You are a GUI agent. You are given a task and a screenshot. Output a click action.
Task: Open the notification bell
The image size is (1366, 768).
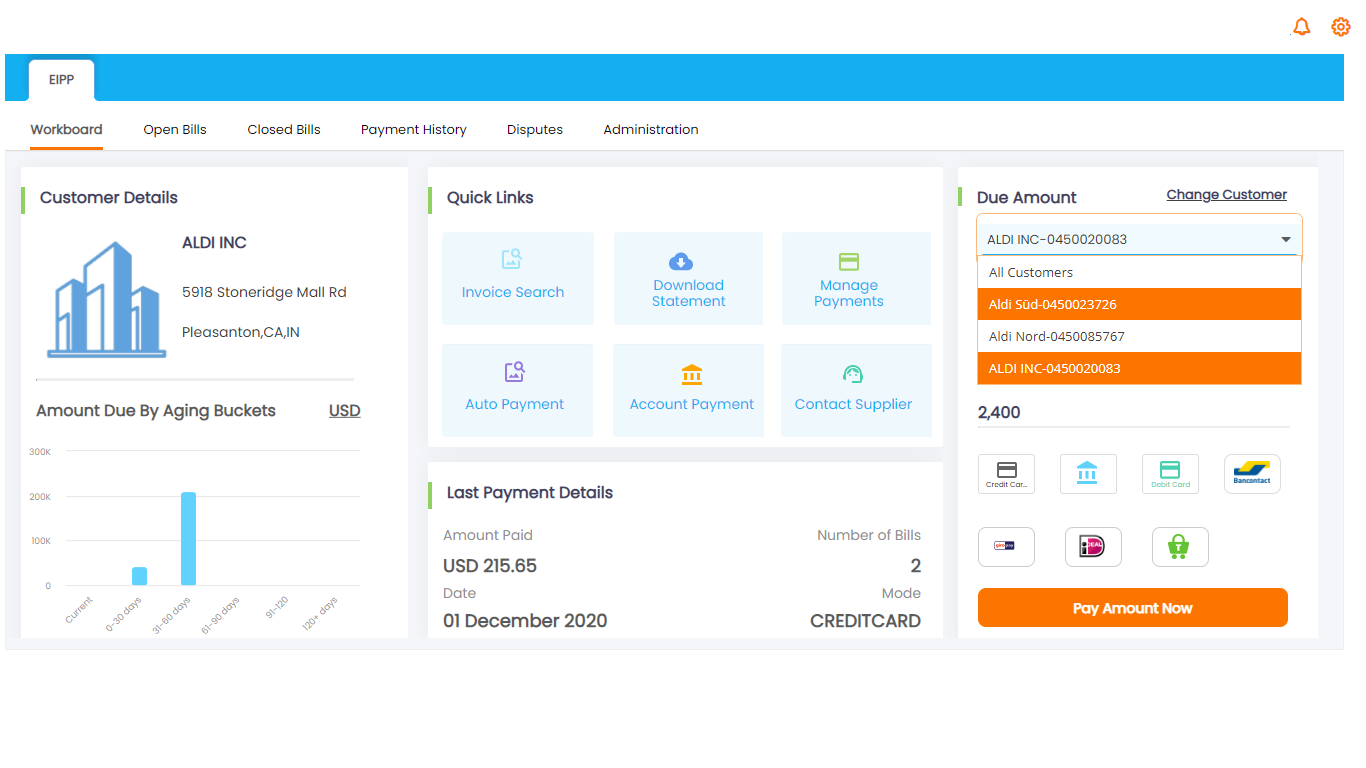[x=1301, y=26]
